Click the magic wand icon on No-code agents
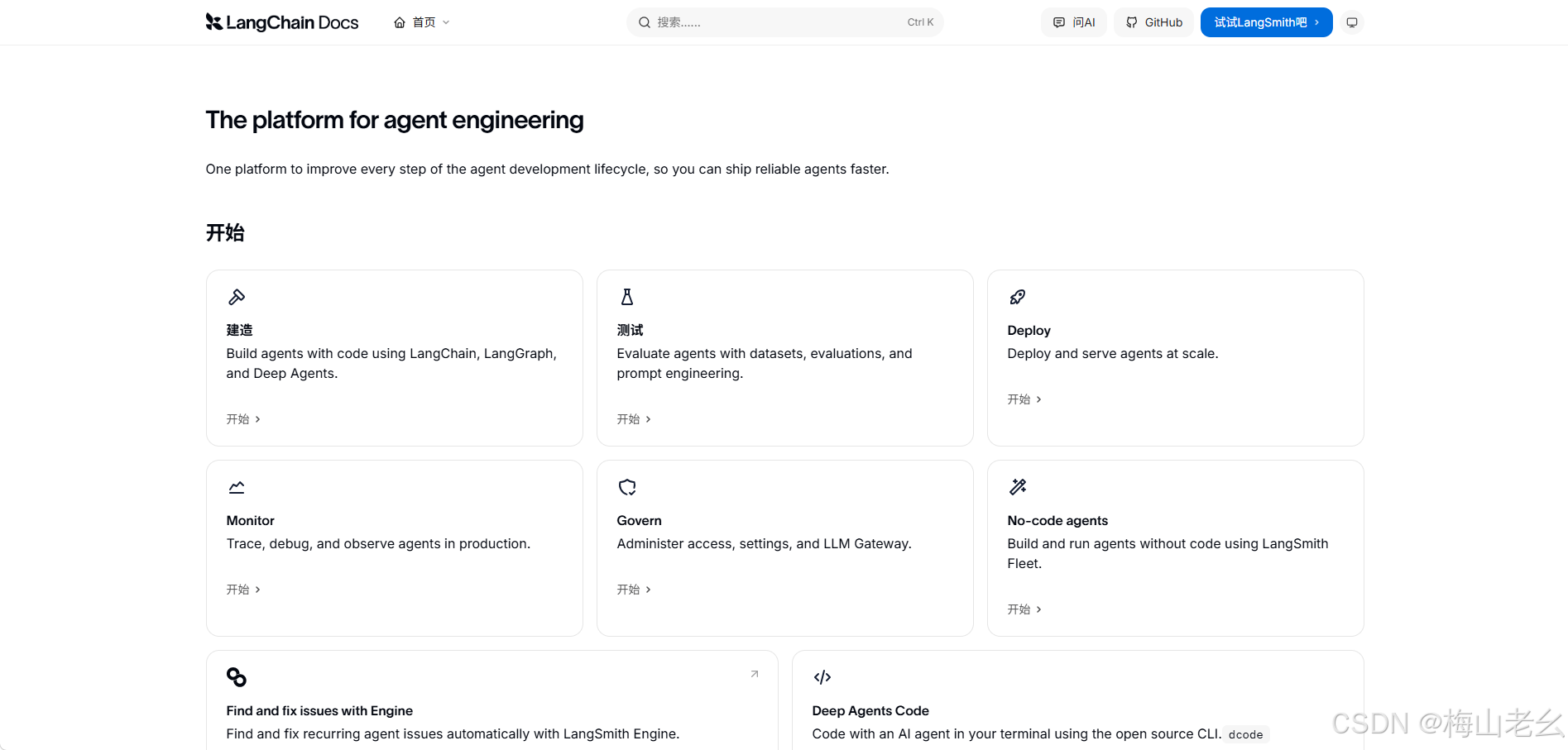The image size is (1568, 750). point(1018,487)
